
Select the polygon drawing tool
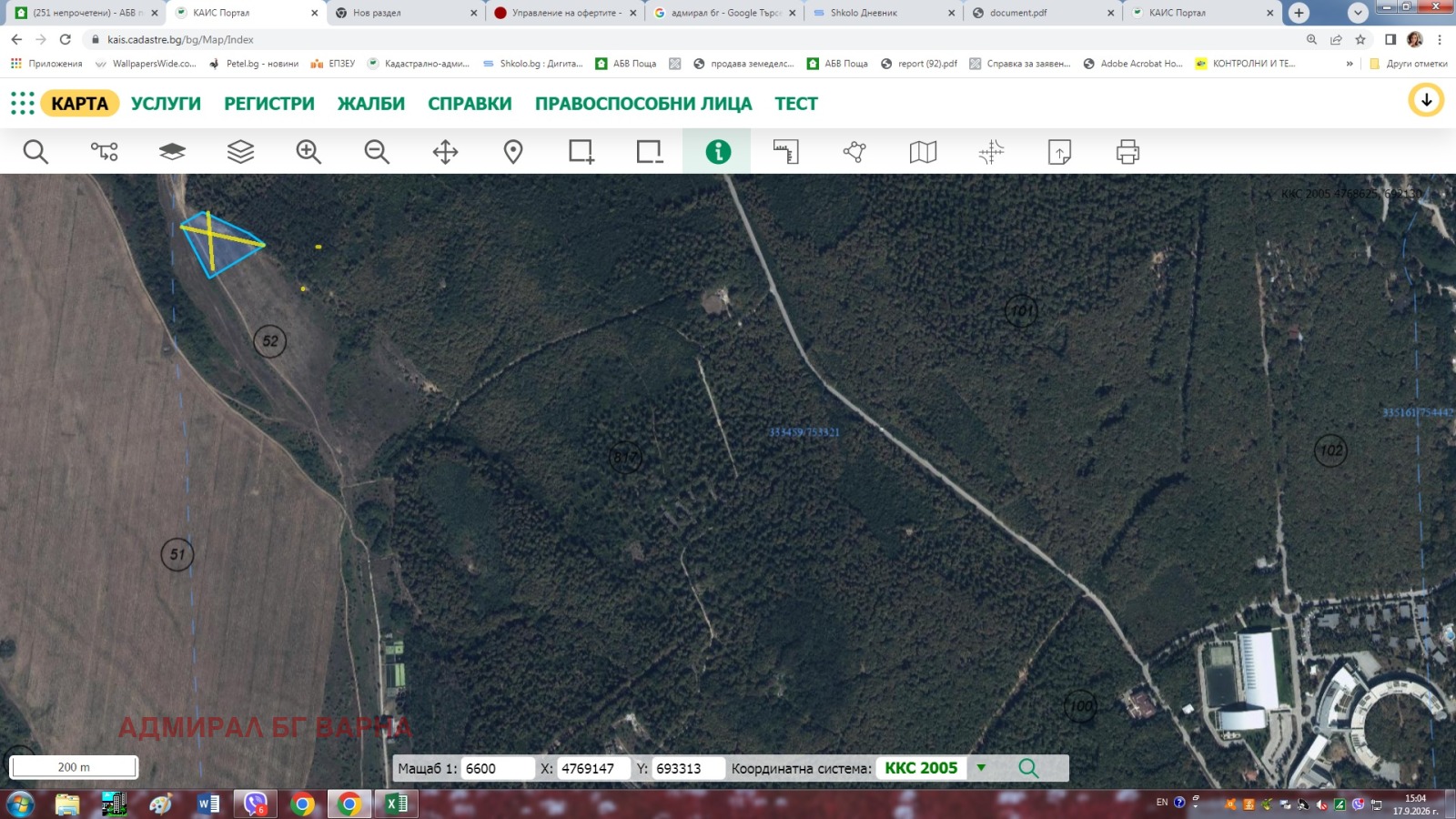(x=854, y=151)
